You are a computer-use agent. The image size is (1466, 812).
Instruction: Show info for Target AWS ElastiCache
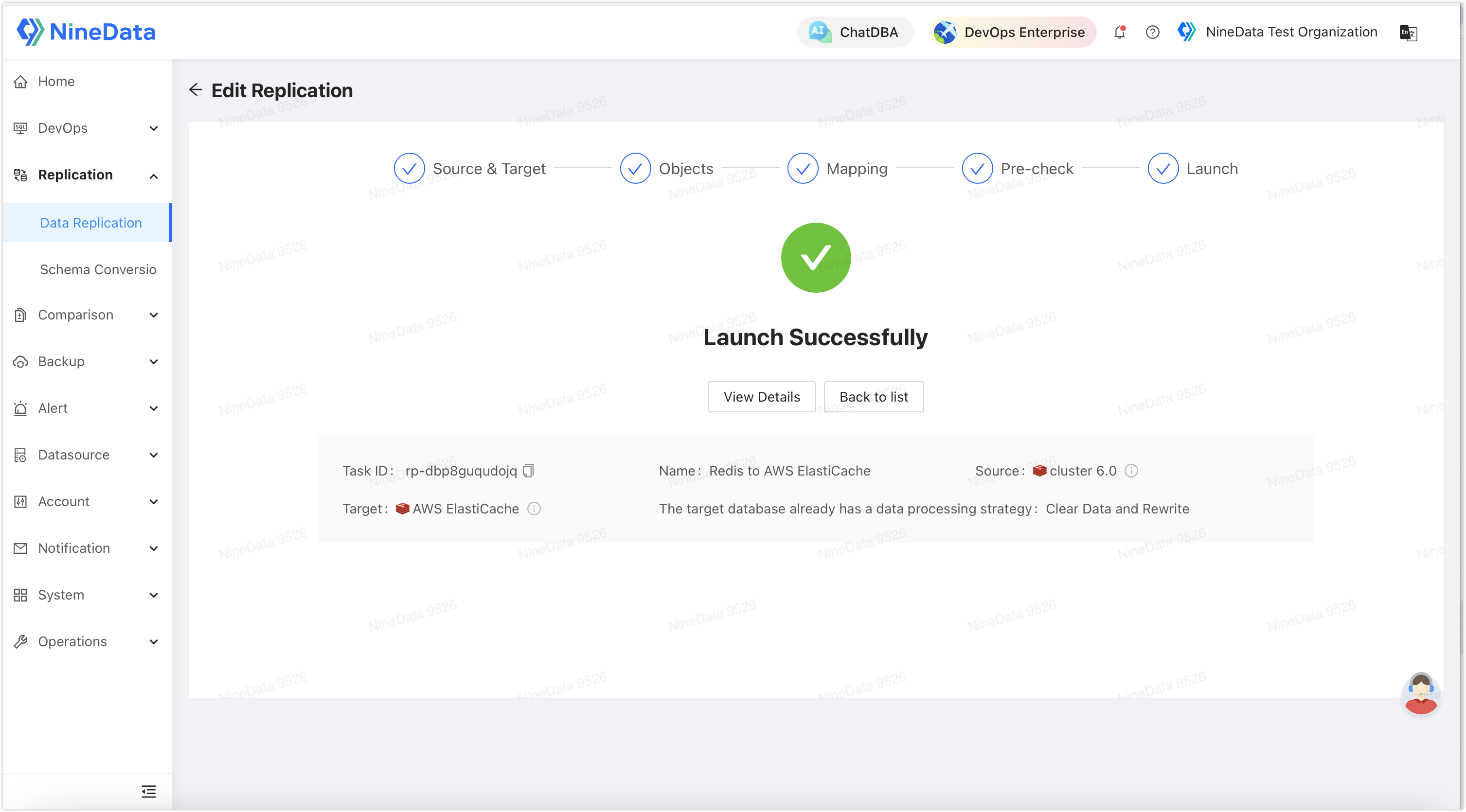[534, 508]
